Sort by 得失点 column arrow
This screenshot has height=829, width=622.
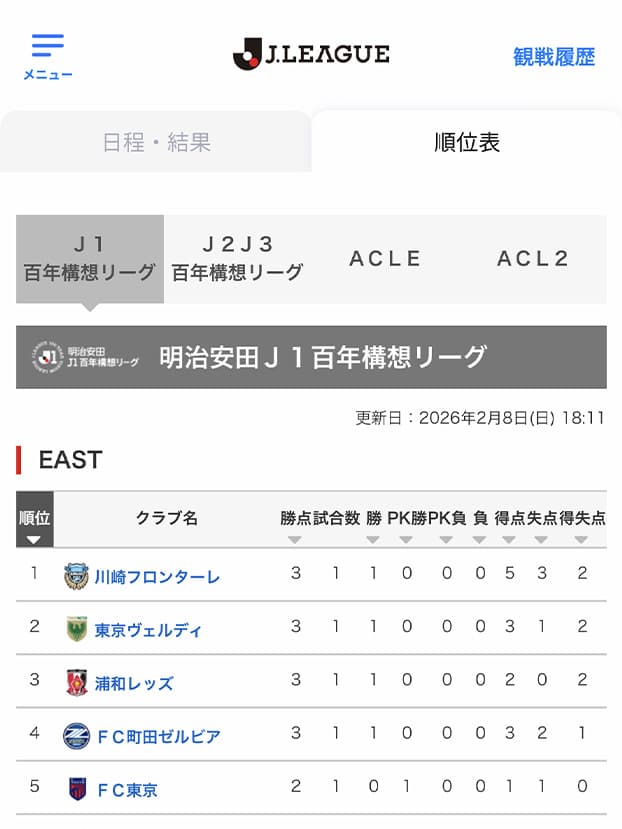(582, 540)
